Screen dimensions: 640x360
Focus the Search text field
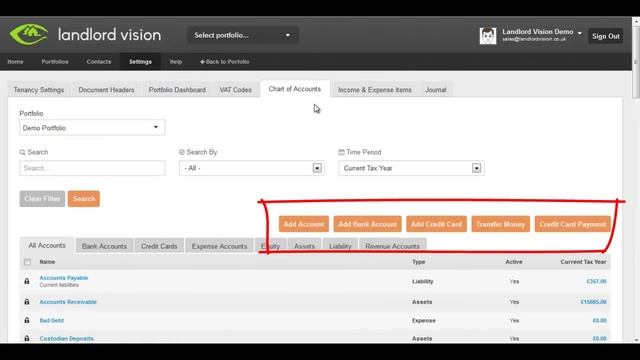point(92,168)
